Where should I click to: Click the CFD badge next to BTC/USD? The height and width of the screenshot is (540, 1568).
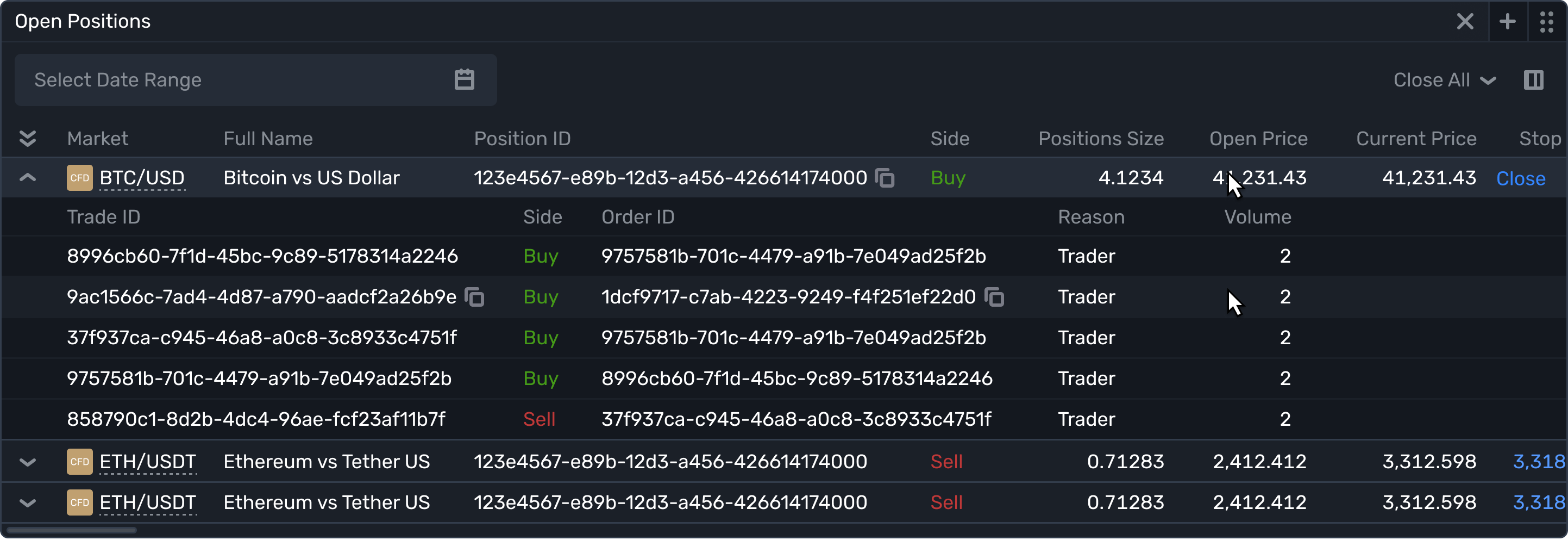[80, 178]
